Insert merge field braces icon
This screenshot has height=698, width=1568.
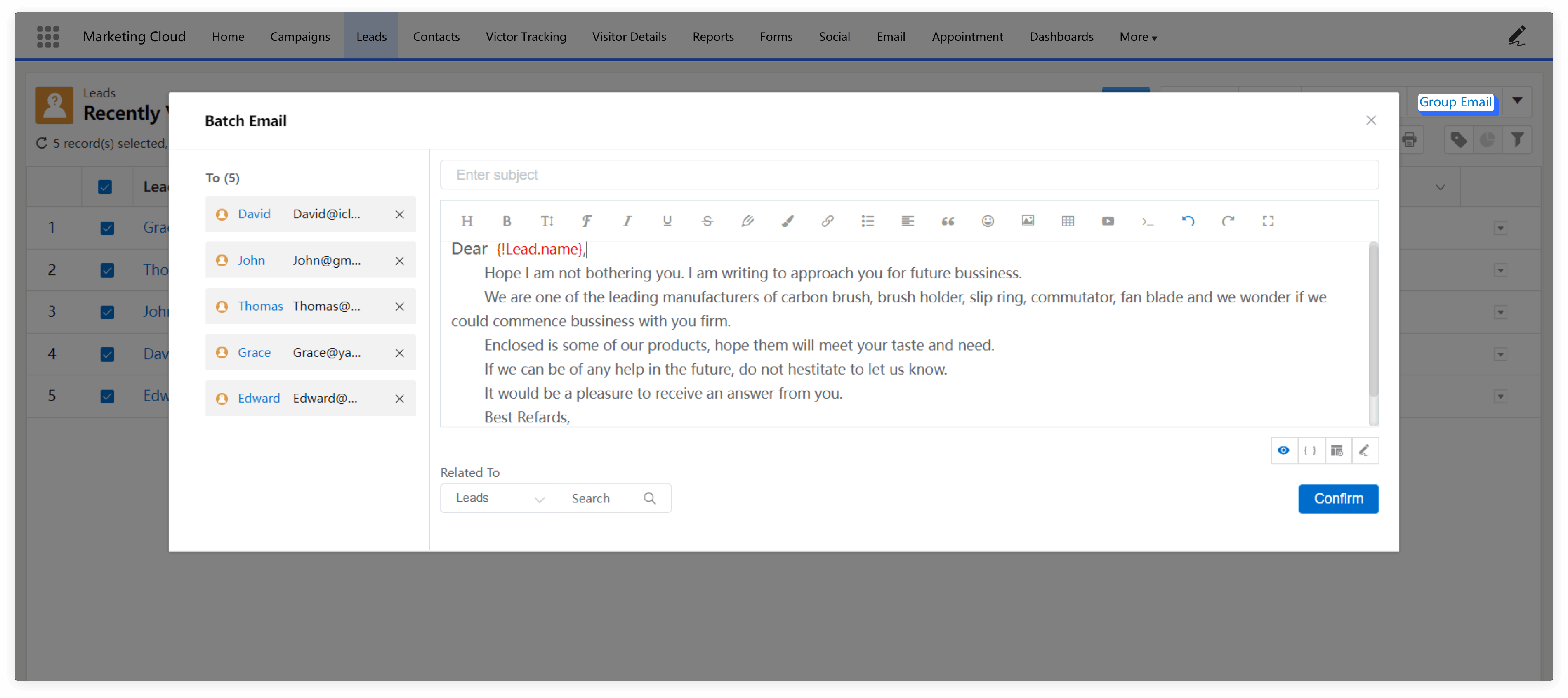pyautogui.click(x=1310, y=450)
